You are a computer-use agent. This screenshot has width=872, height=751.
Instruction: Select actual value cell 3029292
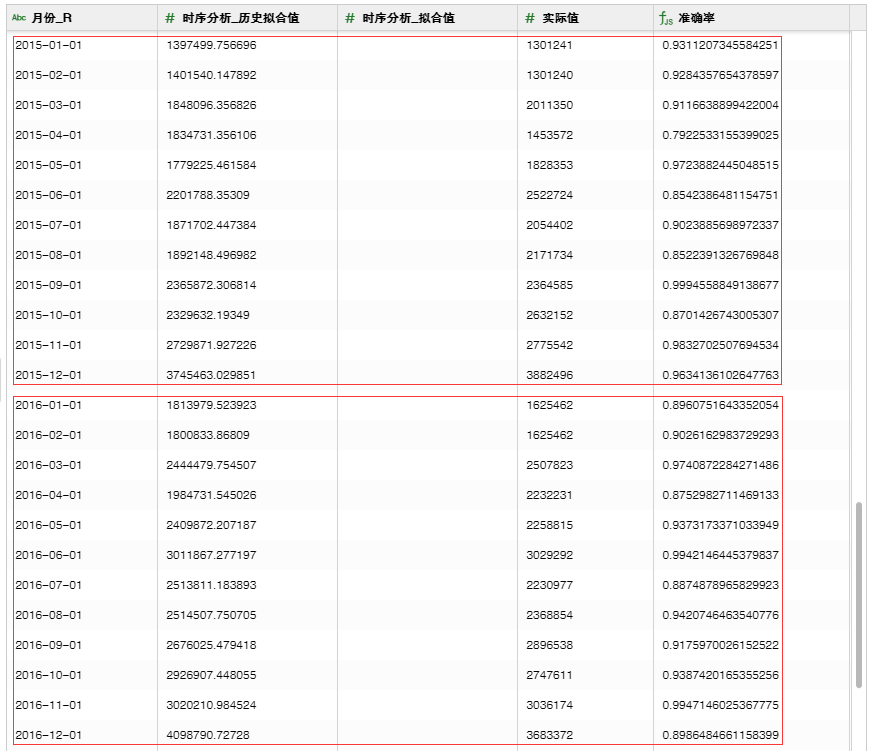pos(549,555)
